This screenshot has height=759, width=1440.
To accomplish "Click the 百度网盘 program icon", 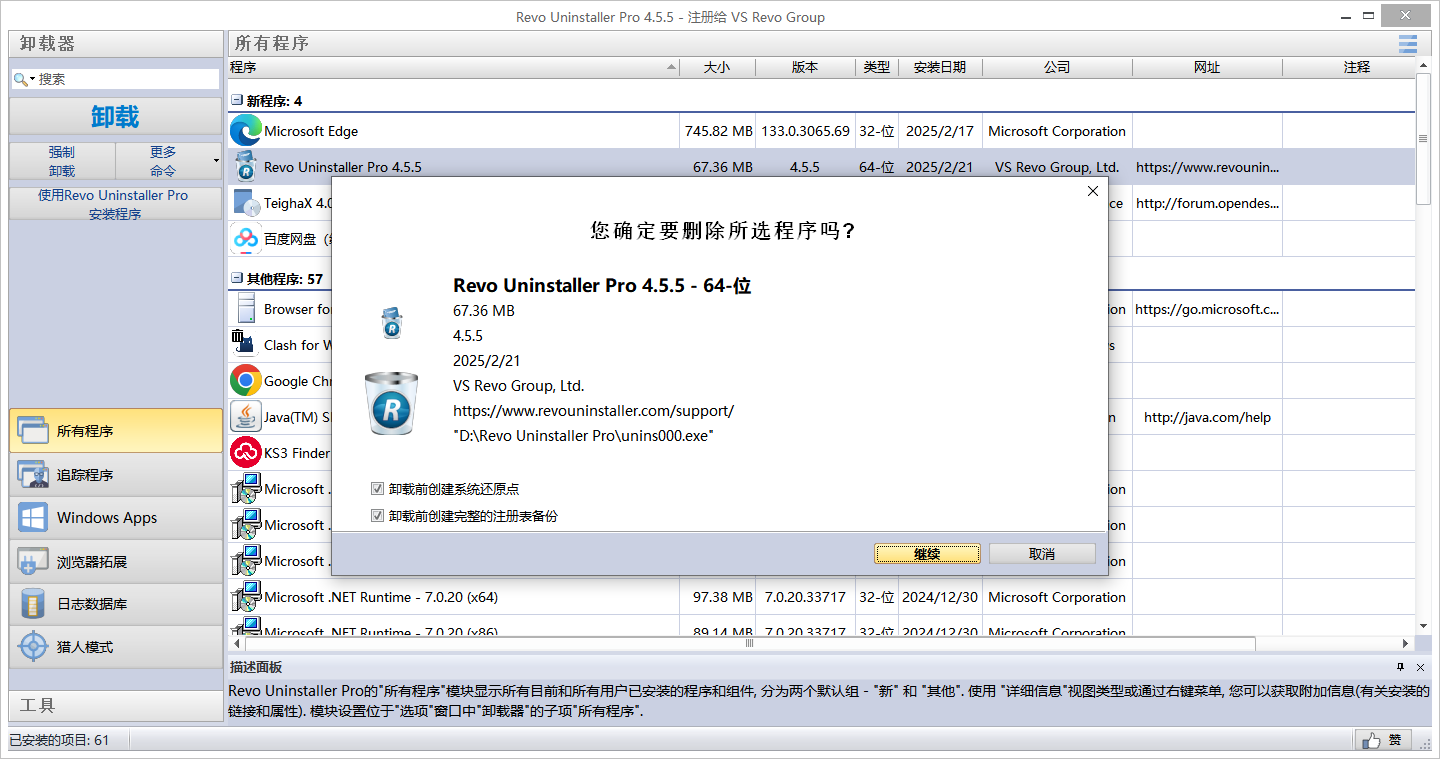I will tap(245, 239).
